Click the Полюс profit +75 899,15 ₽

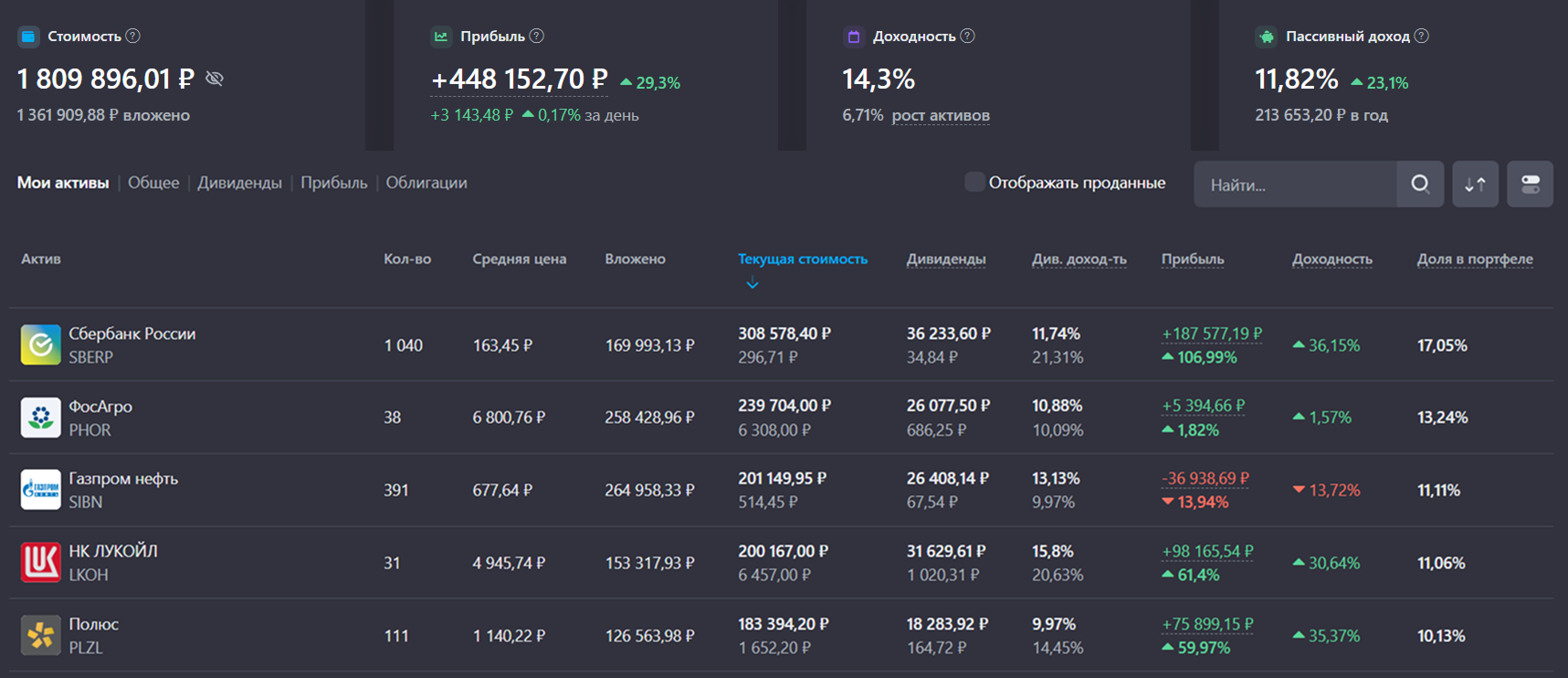click(x=1207, y=624)
